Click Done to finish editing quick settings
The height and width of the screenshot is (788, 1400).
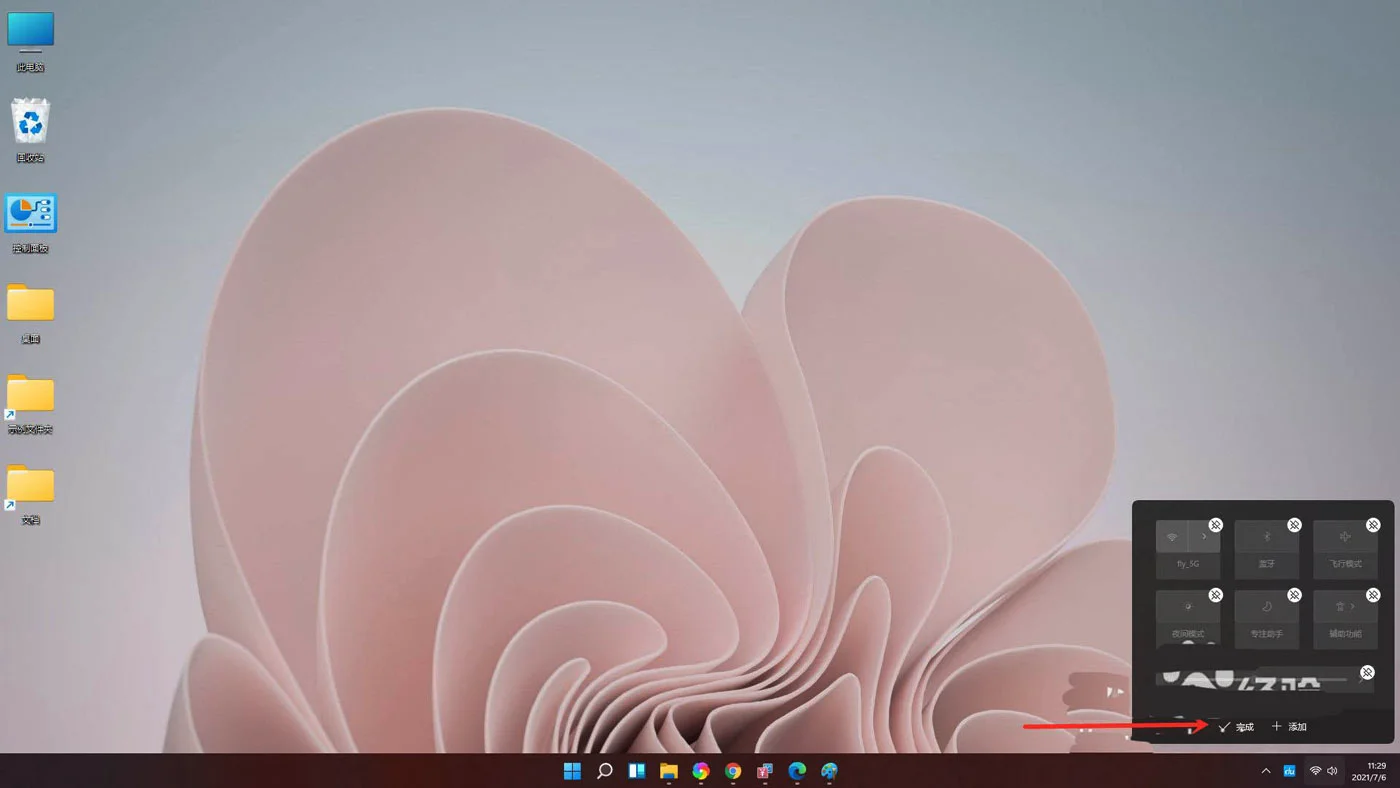point(1236,727)
